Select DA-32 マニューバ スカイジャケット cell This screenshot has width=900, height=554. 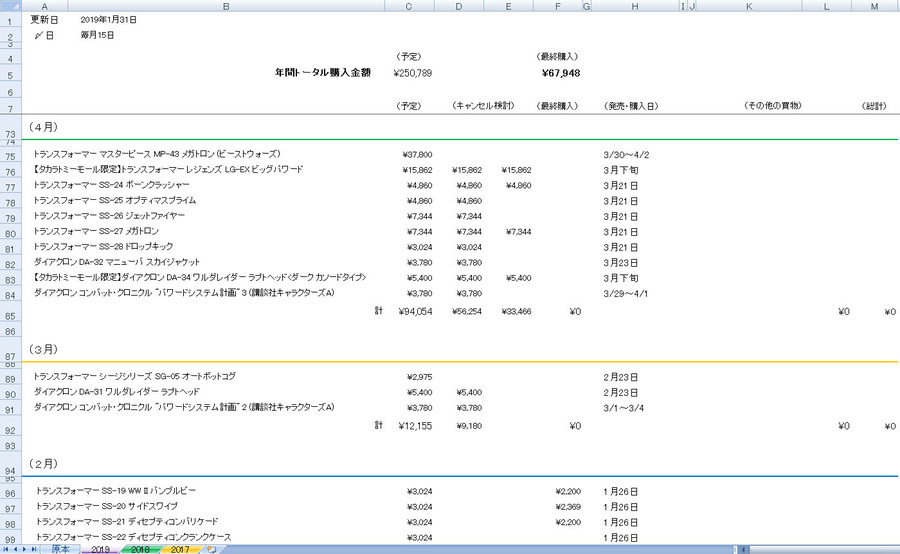[x=117, y=262]
